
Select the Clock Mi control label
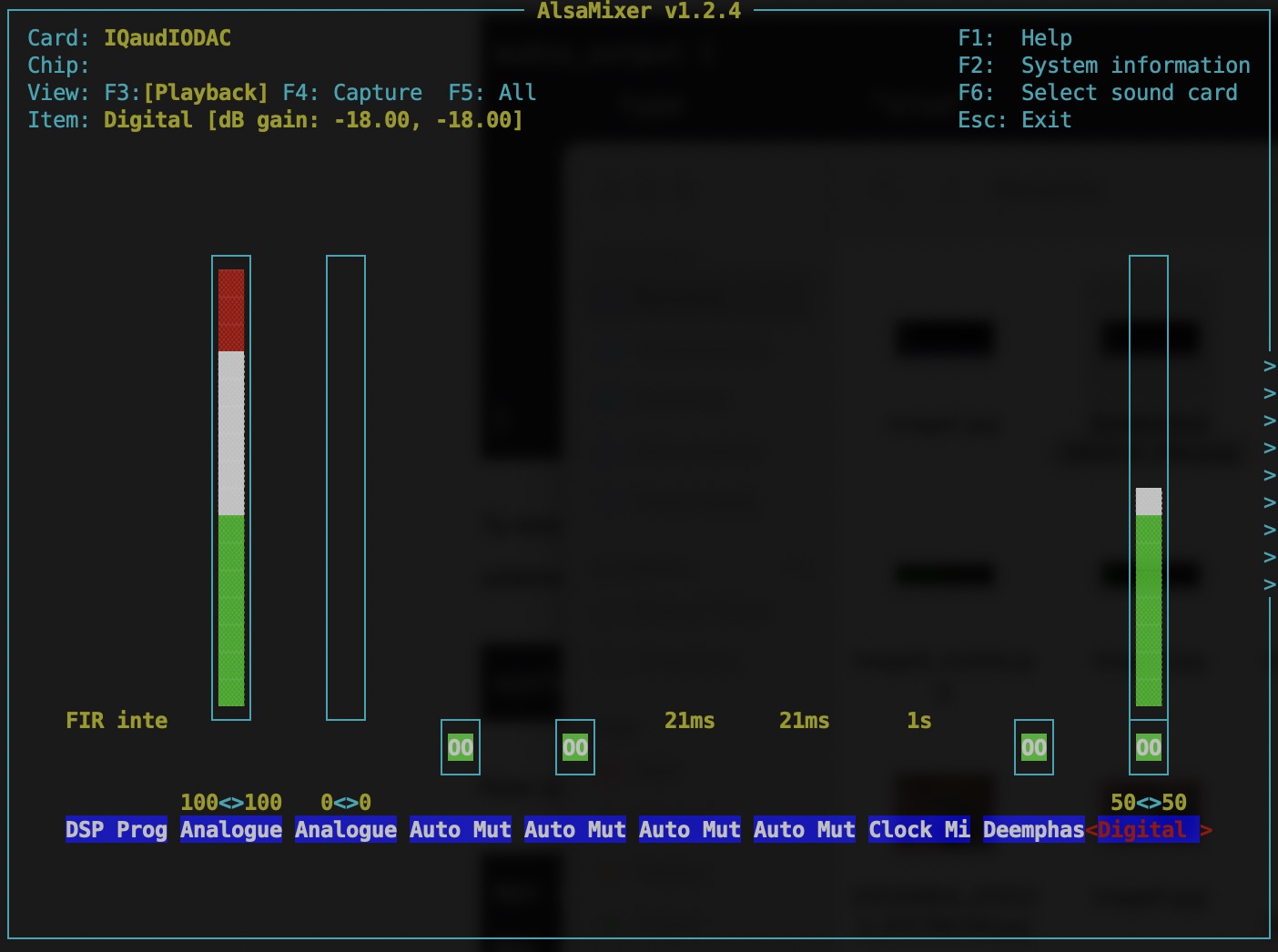tap(918, 830)
